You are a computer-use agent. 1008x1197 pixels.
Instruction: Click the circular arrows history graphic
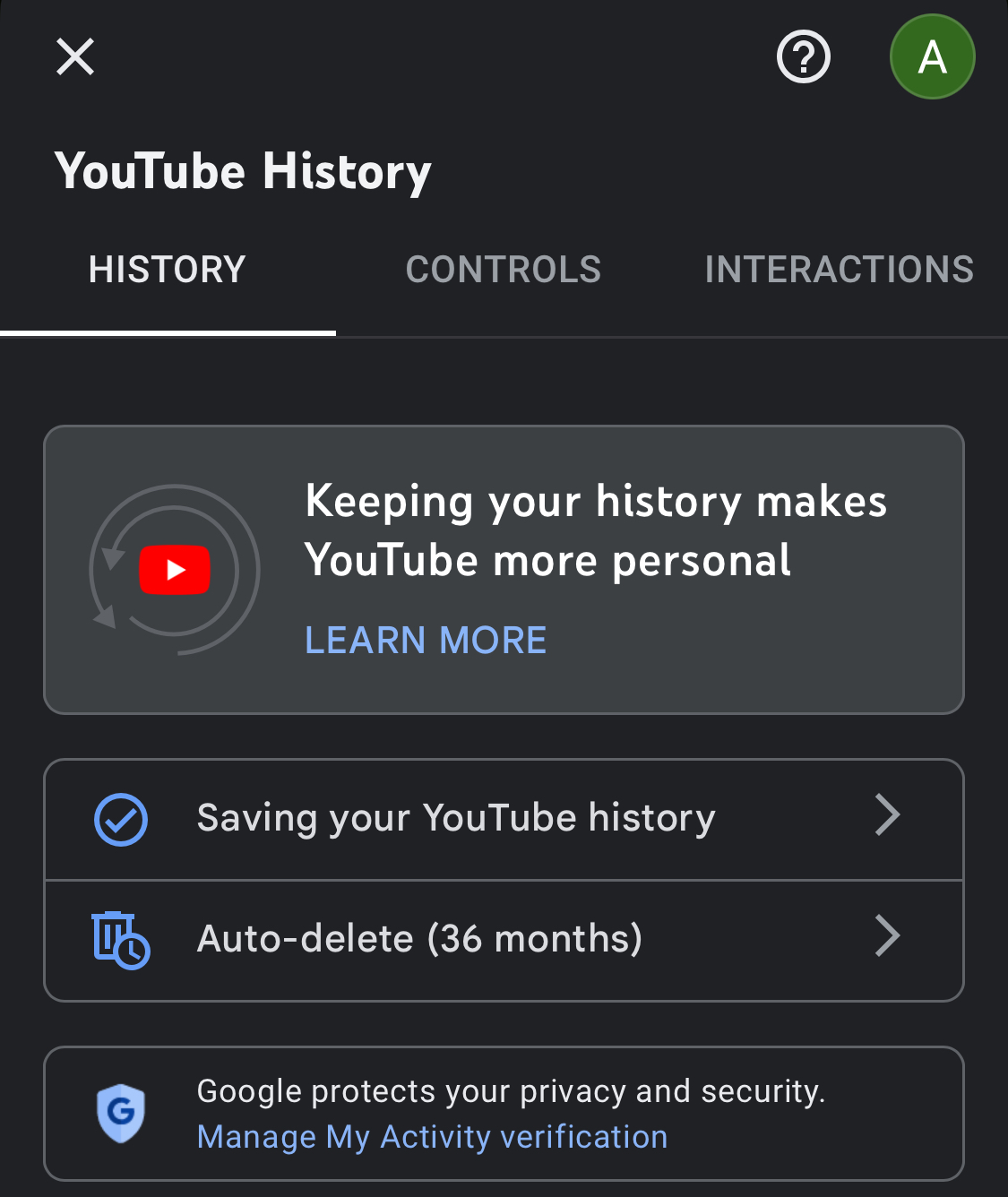175,570
